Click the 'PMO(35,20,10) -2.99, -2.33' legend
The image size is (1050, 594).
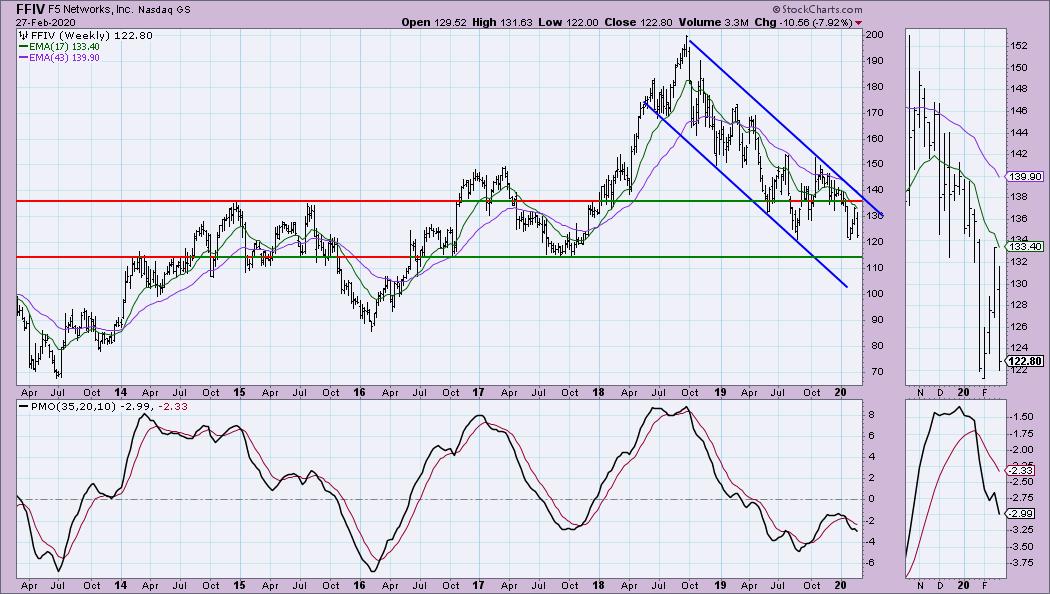tap(108, 406)
